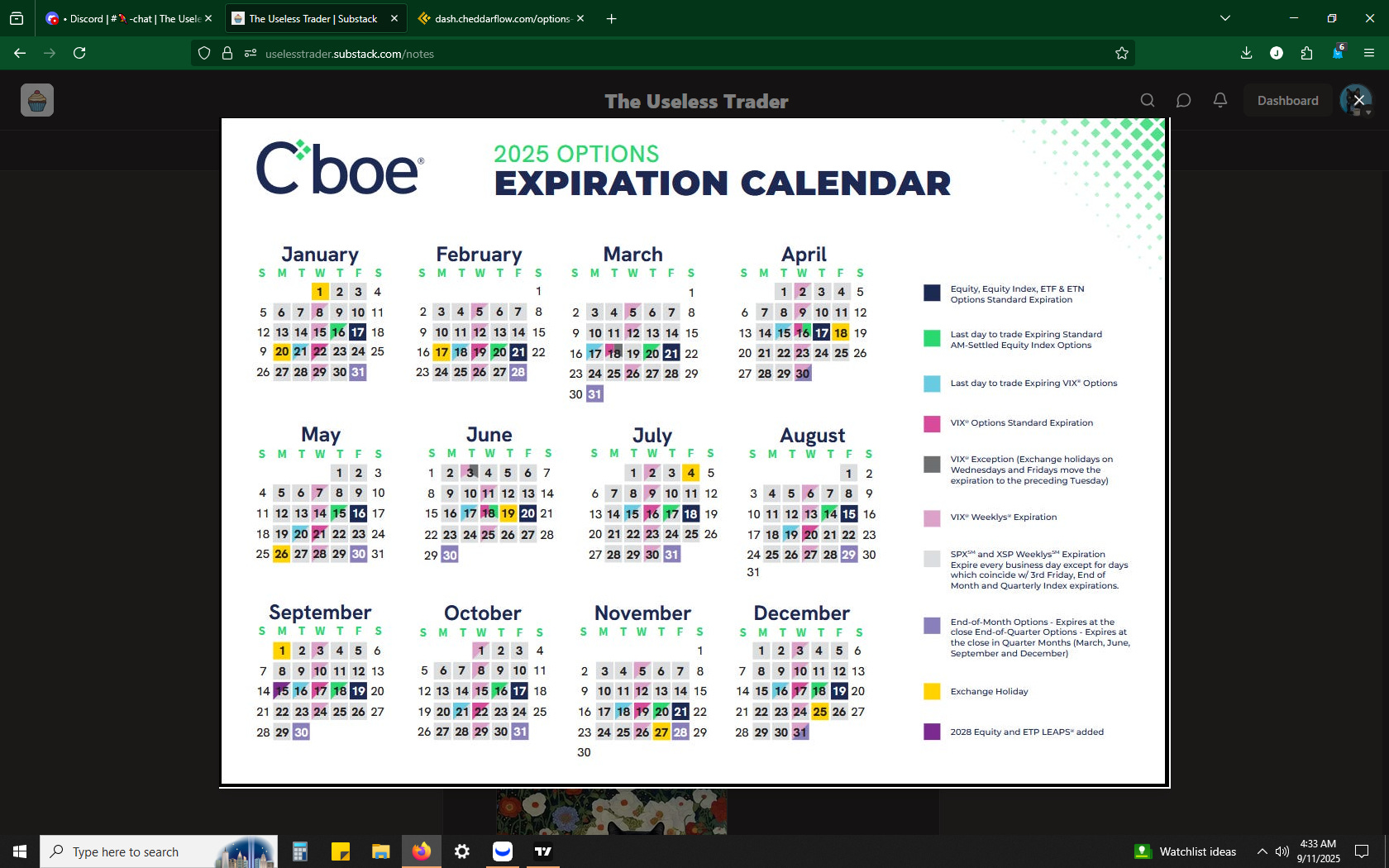Open the extensions puzzle icon
Screen dimensions: 1389x868
pyautogui.click(x=1306, y=53)
